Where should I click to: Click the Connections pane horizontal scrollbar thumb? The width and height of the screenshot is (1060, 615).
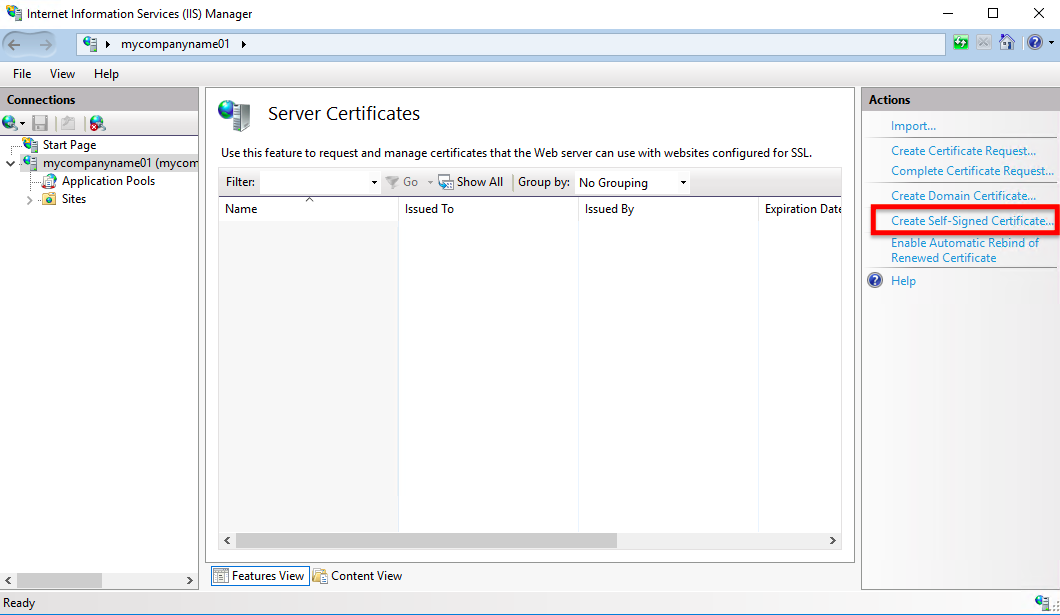(x=59, y=581)
